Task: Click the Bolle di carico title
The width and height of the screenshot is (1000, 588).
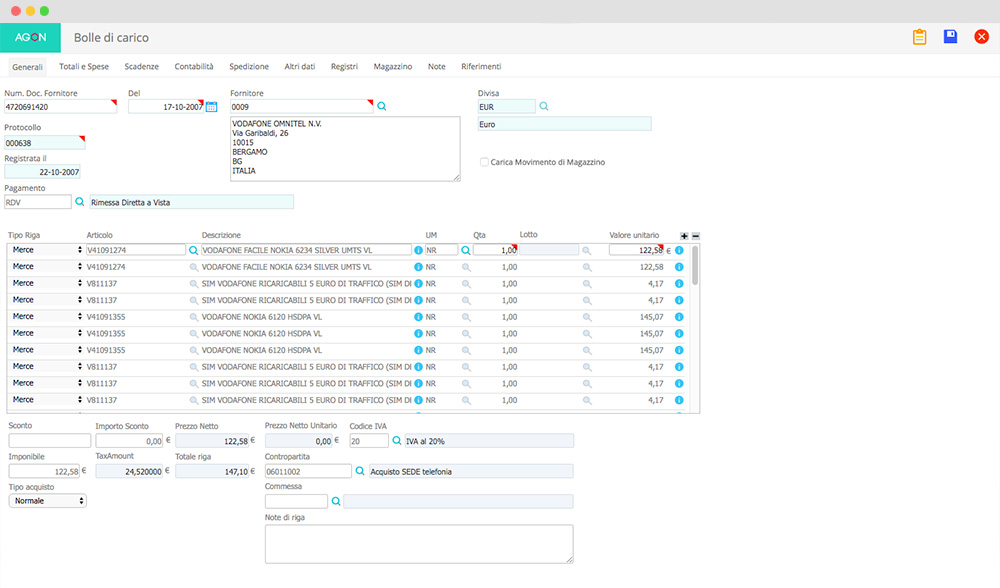Action: (111, 38)
